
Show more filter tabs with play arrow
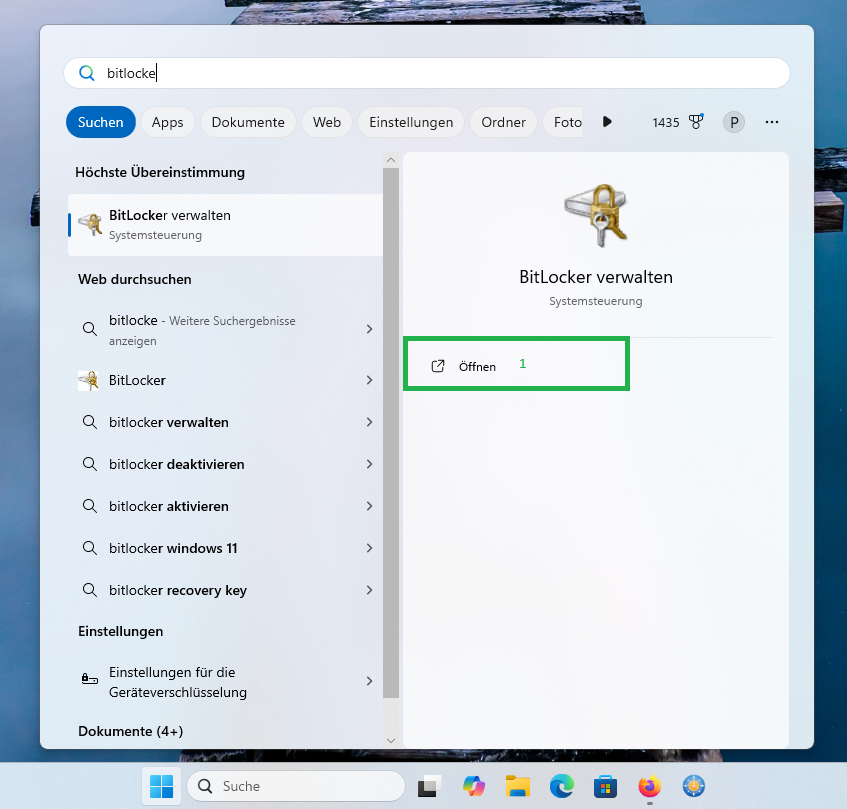[x=607, y=122]
